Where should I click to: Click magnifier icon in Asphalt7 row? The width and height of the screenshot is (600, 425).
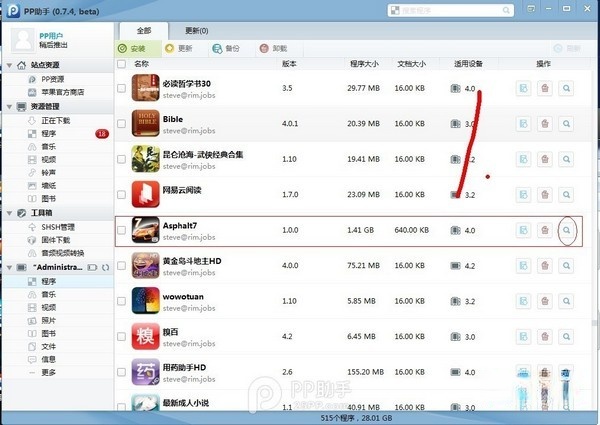[x=566, y=230]
